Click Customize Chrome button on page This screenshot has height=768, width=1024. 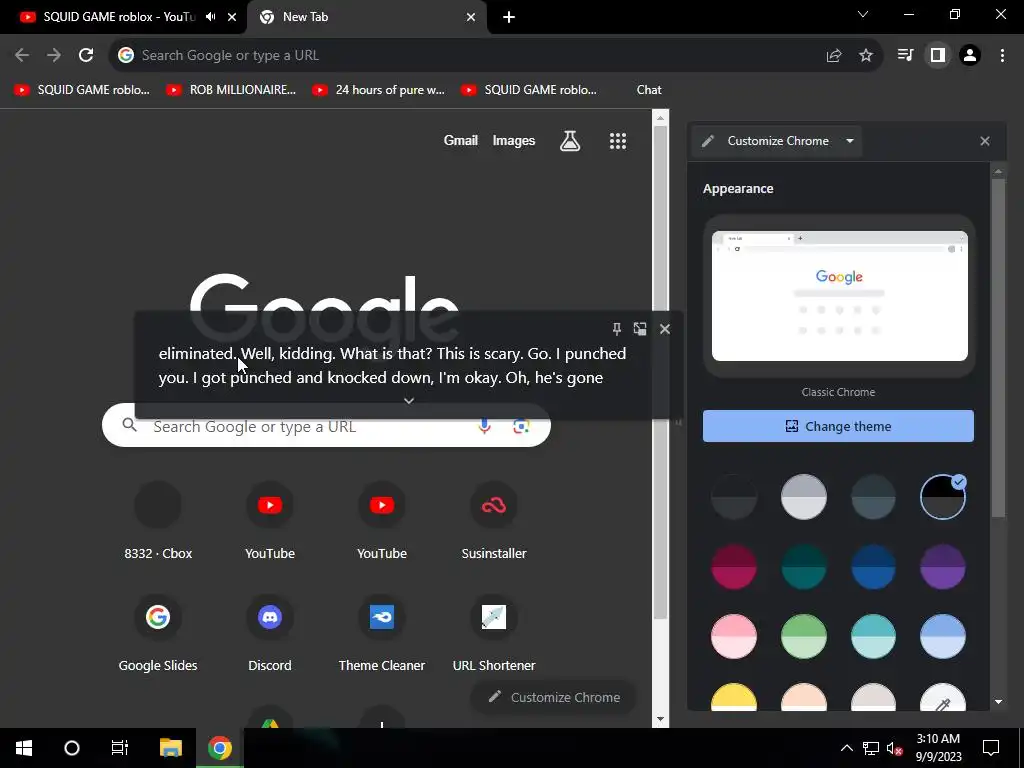point(554,697)
